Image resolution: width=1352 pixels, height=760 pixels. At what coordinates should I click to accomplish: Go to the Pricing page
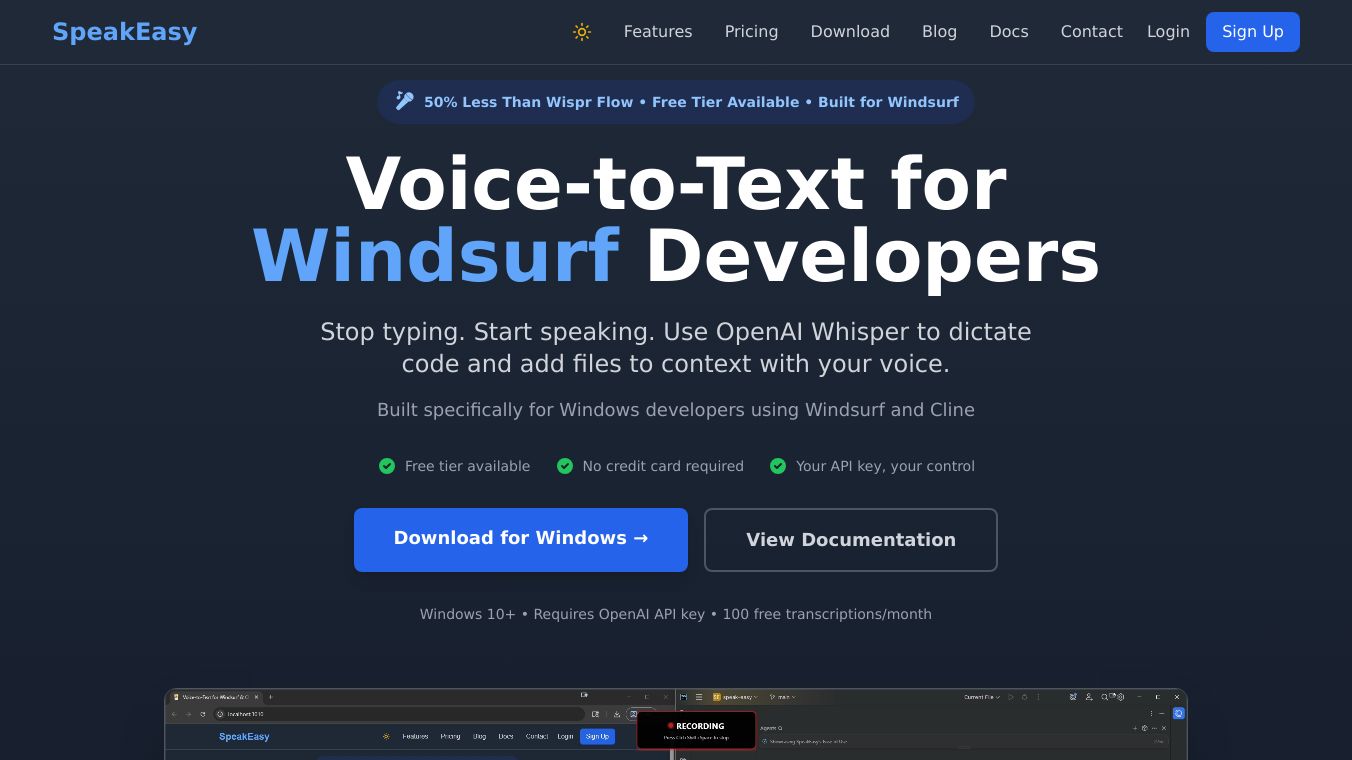pyautogui.click(x=751, y=32)
